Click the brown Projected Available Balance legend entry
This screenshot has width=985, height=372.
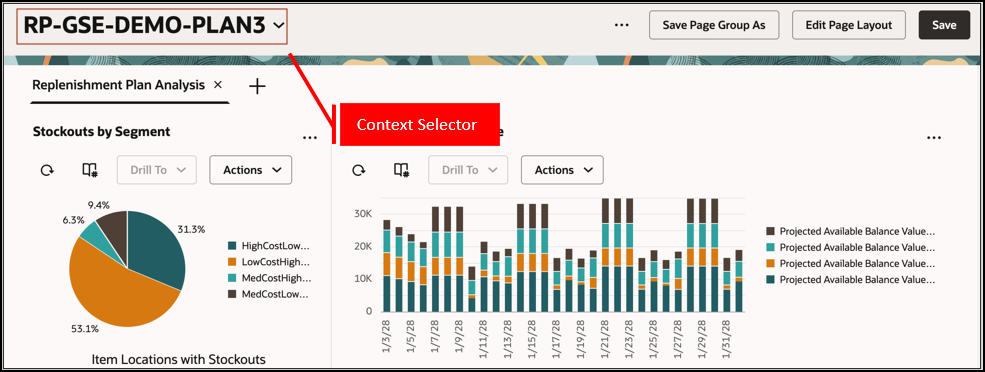tap(851, 231)
